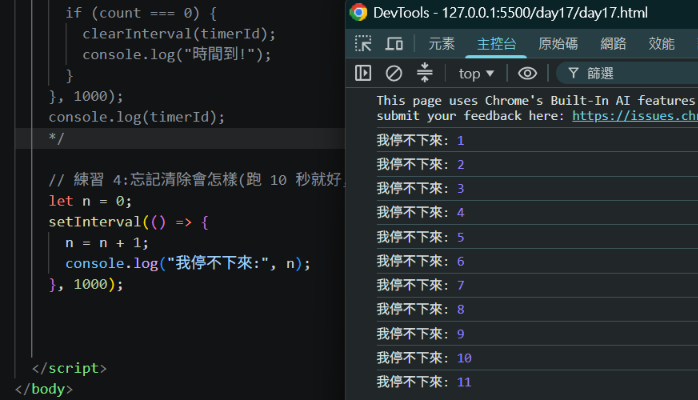Switch to the 效能 tab
This screenshot has height=400, width=698.
pyautogui.click(x=661, y=44)
